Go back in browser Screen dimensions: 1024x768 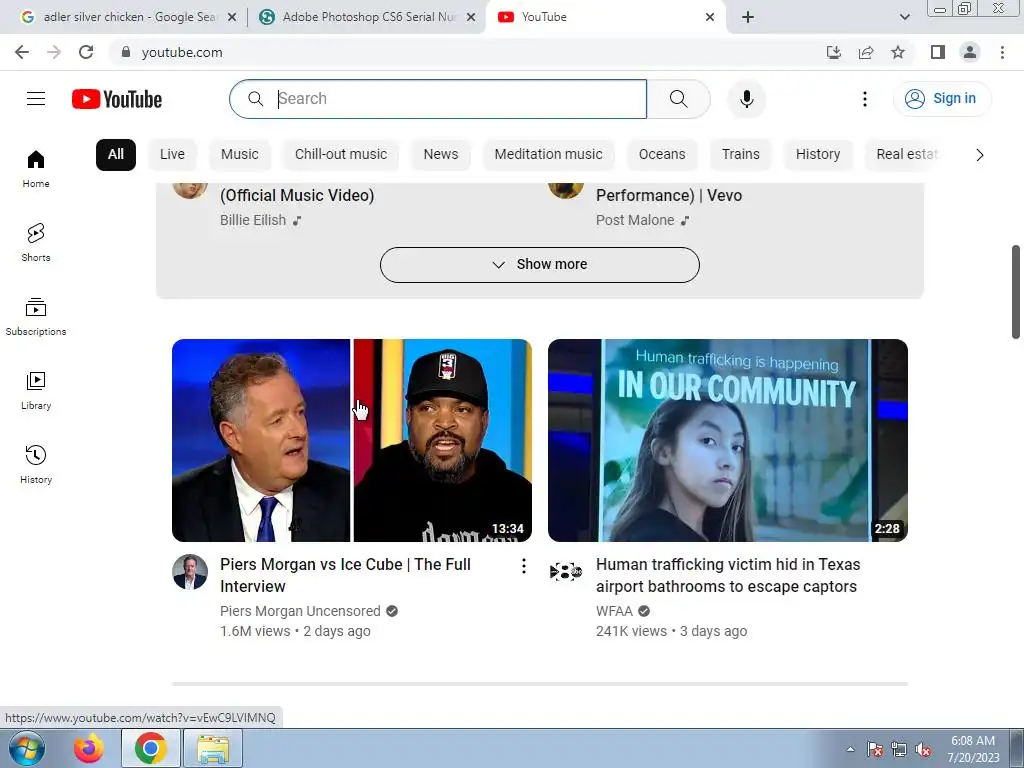coord(22,52)
